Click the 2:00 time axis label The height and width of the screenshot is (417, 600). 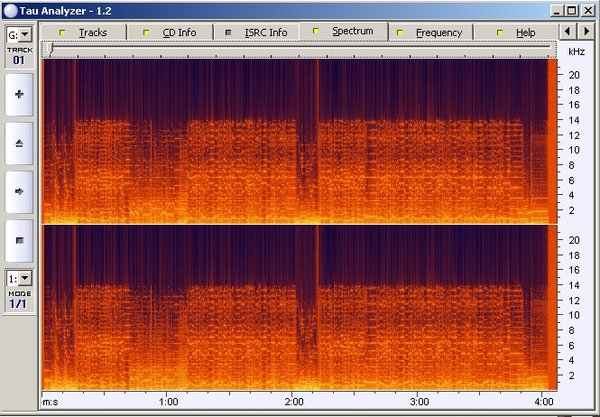[294, 402]
